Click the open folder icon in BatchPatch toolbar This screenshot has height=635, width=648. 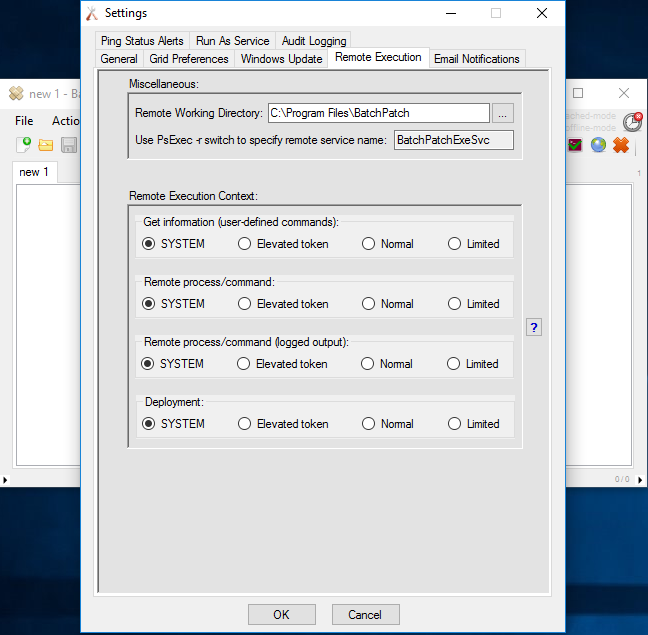(45, 145)
